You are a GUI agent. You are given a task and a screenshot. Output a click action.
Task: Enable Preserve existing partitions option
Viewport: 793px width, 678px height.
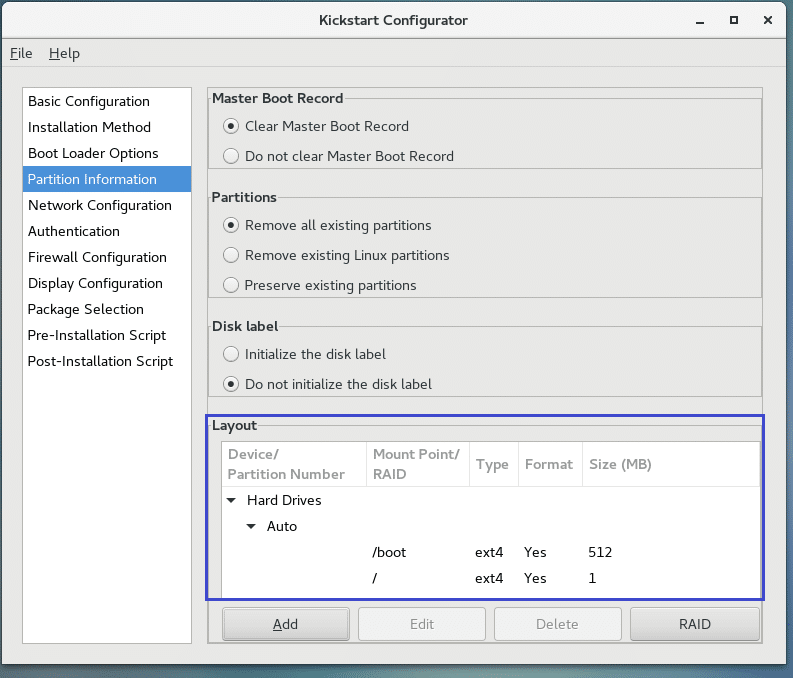pos(232,285)
